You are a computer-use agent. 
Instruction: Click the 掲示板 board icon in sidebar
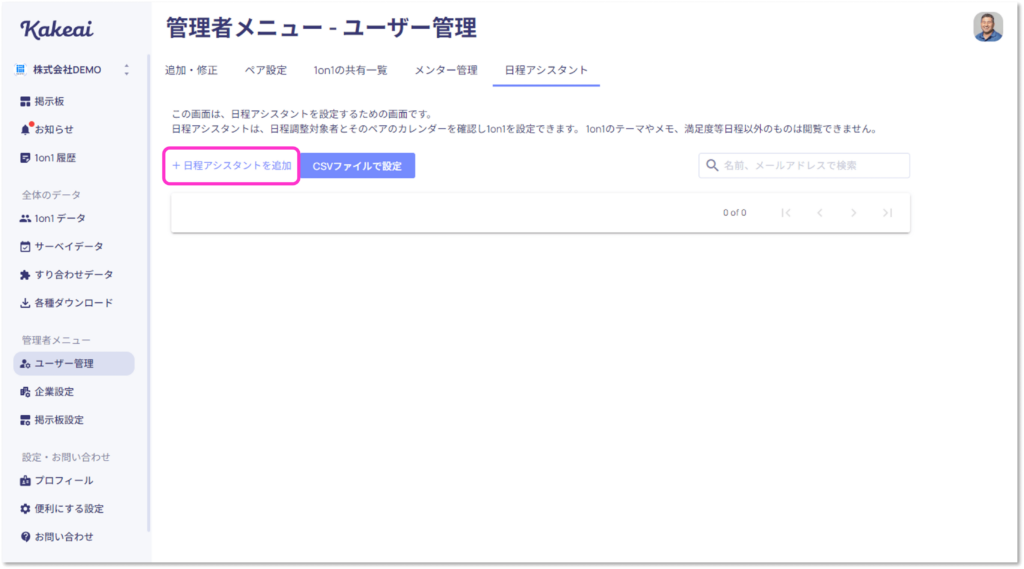click(x=25, y=101)
